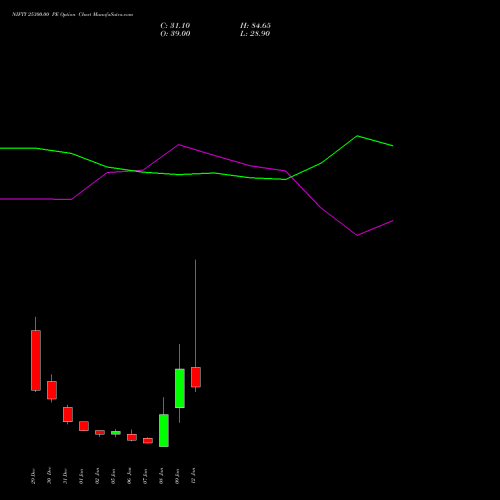
Task: Select the green candle for 08 Jan
Action: coord(164,430)
